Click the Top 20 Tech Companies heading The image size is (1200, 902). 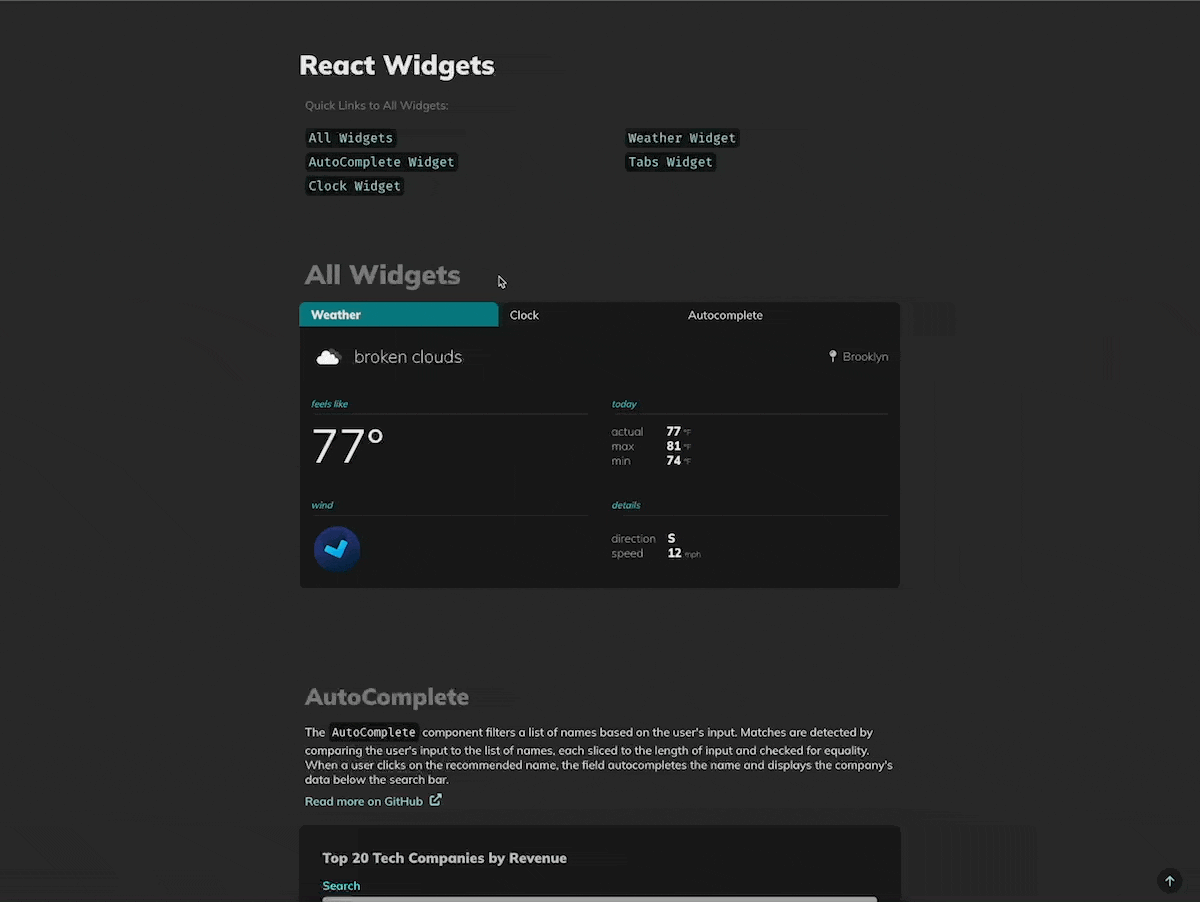coord(444,858)
